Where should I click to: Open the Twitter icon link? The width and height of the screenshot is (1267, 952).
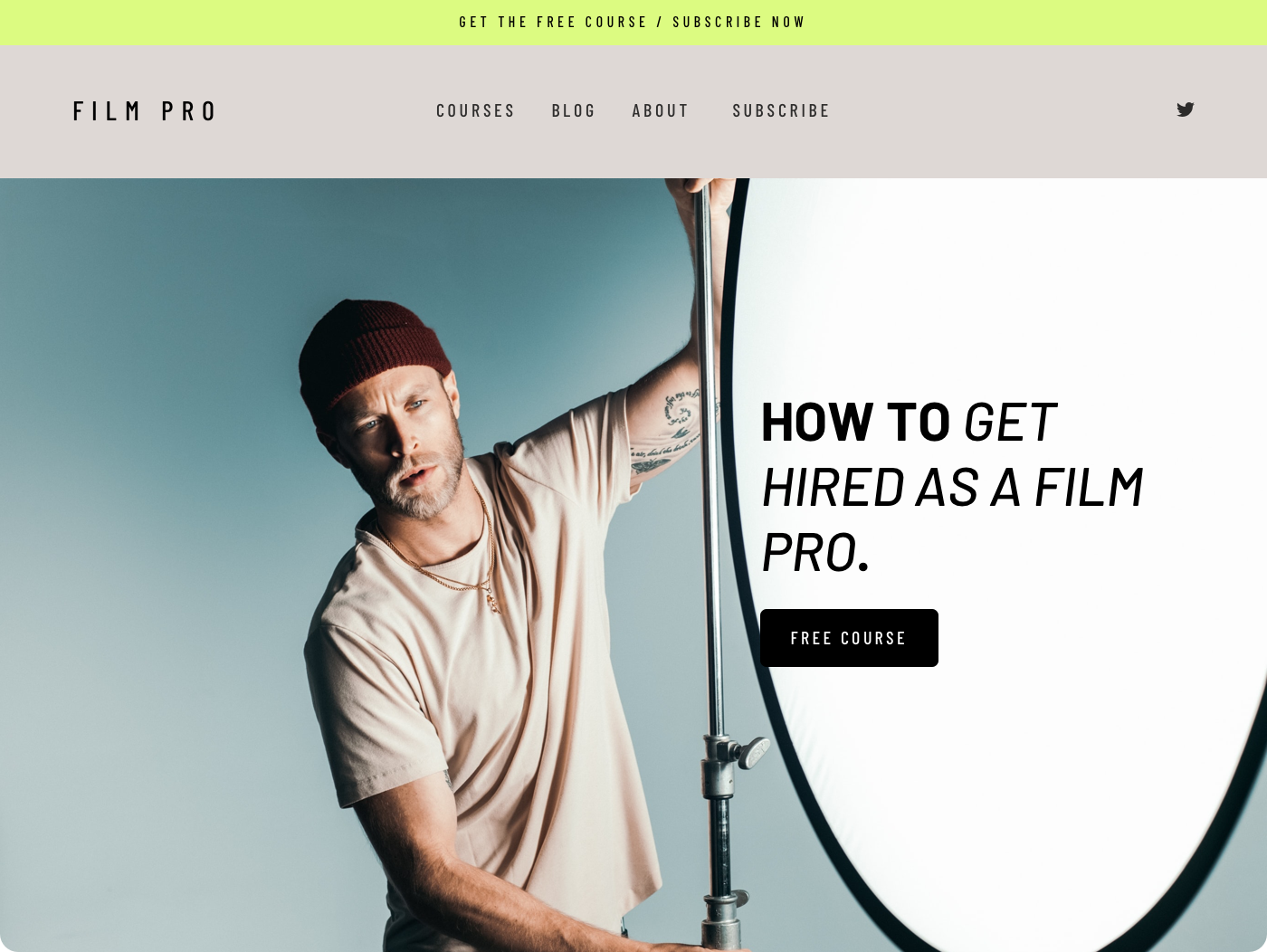pyautogui.click(x=1185, y=109)
